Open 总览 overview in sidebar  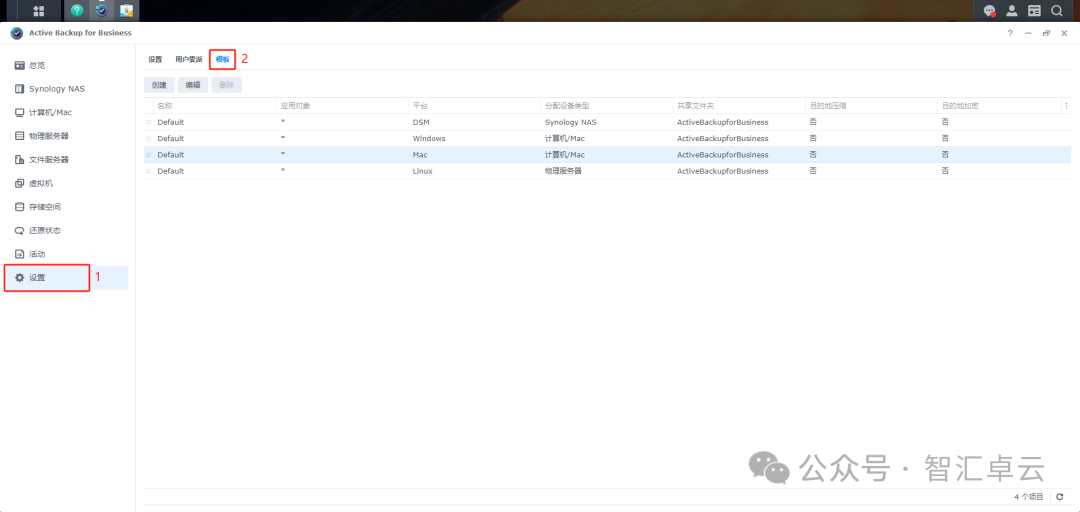(x=67, y=65)
